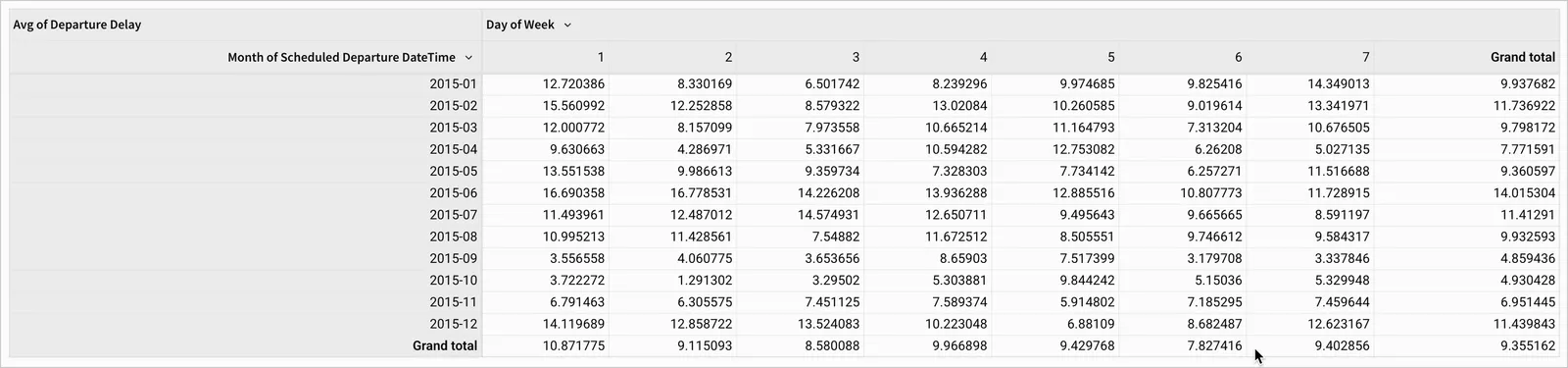Select row label 2015-04
Viewport: 1568px width, 368px height.
click(x=453, y=149)
